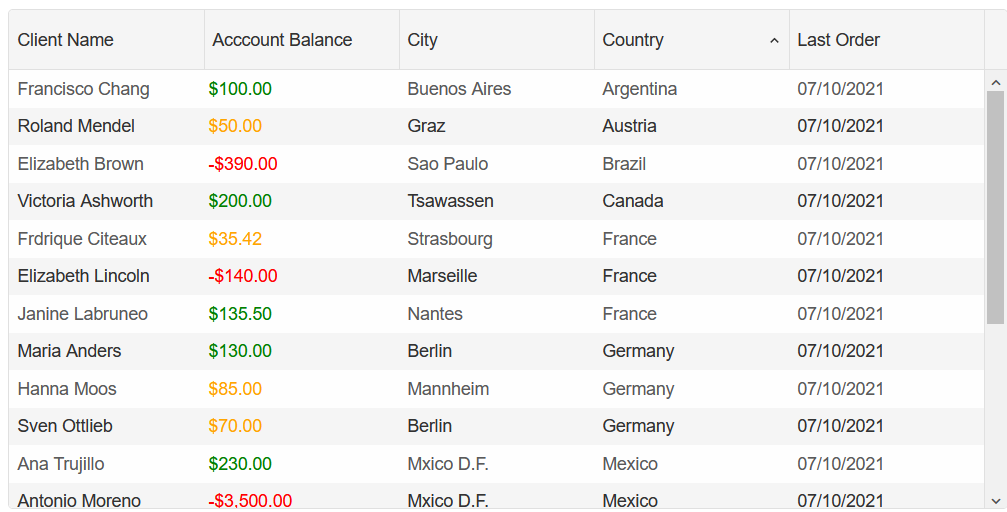Sort by Client Name column header
Image resolution: width=1007 pixels, height=512 pixels.
[66, 40]
